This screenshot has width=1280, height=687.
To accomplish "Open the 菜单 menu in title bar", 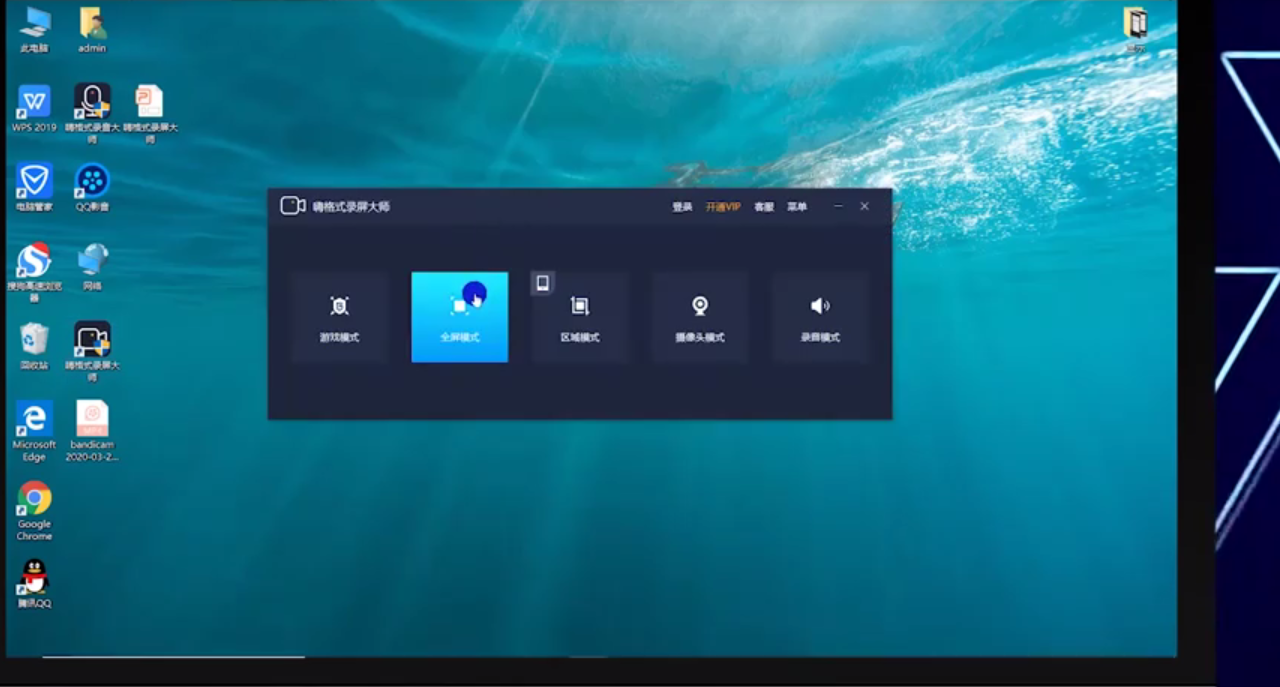I will pos(797,207).
